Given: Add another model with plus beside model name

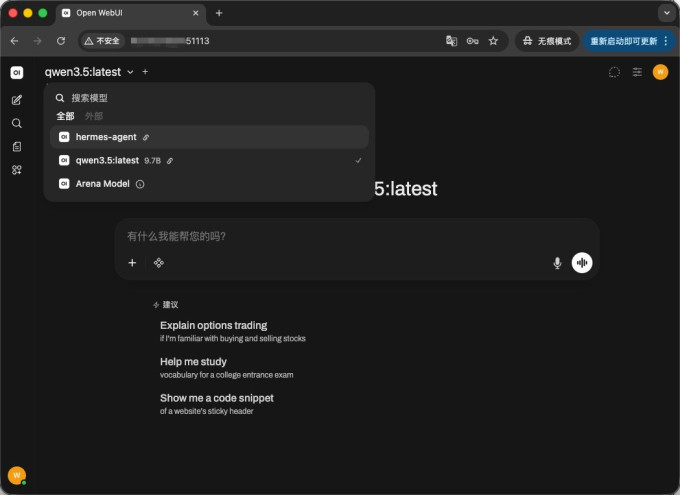Looking at the screenshot, I should pyautogui.click(x=145, y=72).
